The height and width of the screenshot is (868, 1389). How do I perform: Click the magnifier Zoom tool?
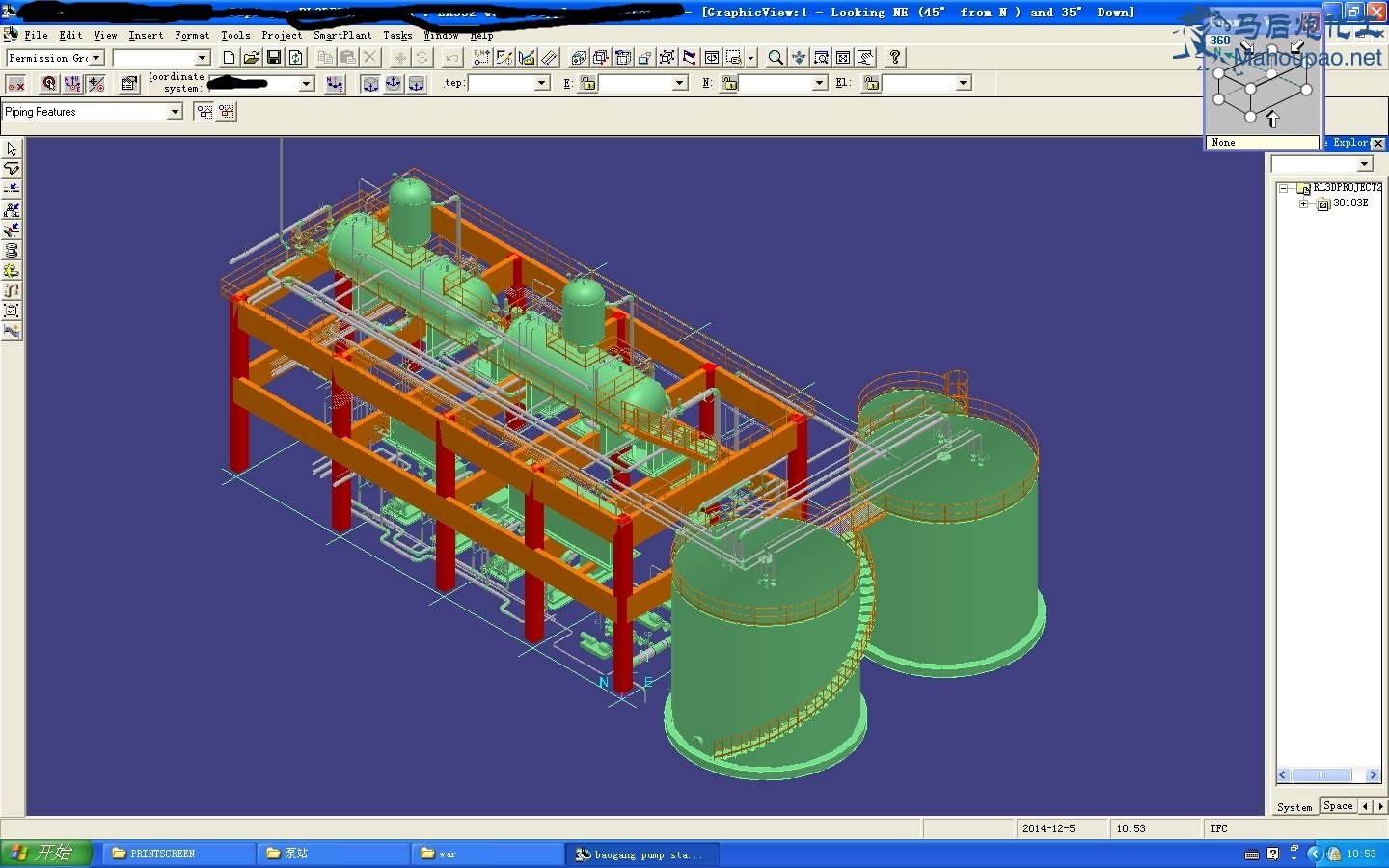(x=776, y=58)
